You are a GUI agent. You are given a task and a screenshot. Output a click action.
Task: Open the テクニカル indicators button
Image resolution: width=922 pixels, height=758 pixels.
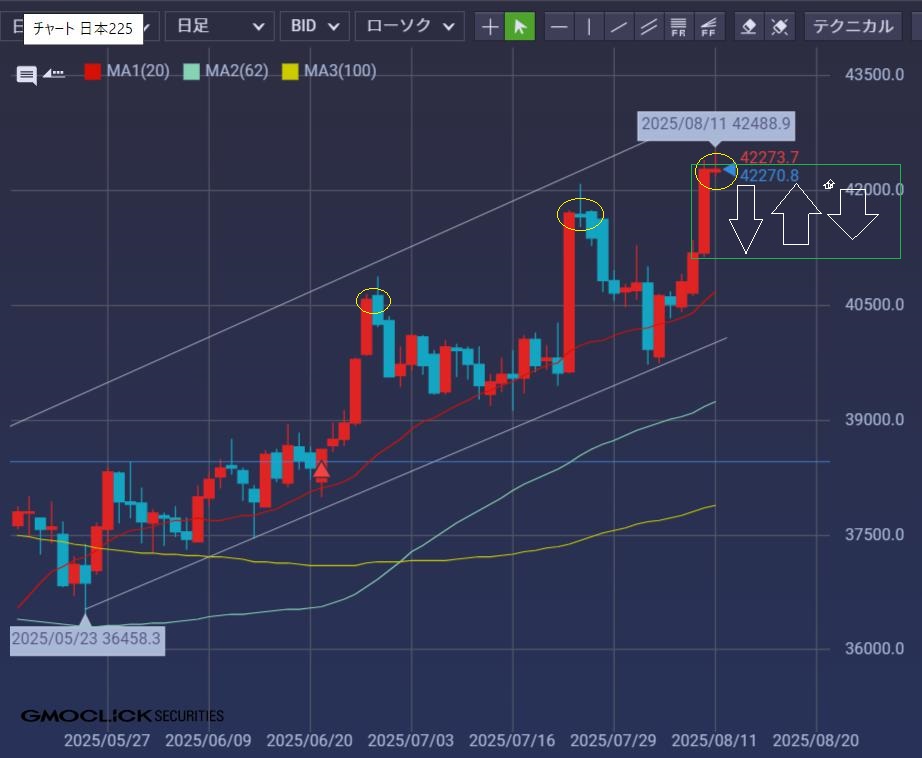point(853,26)
